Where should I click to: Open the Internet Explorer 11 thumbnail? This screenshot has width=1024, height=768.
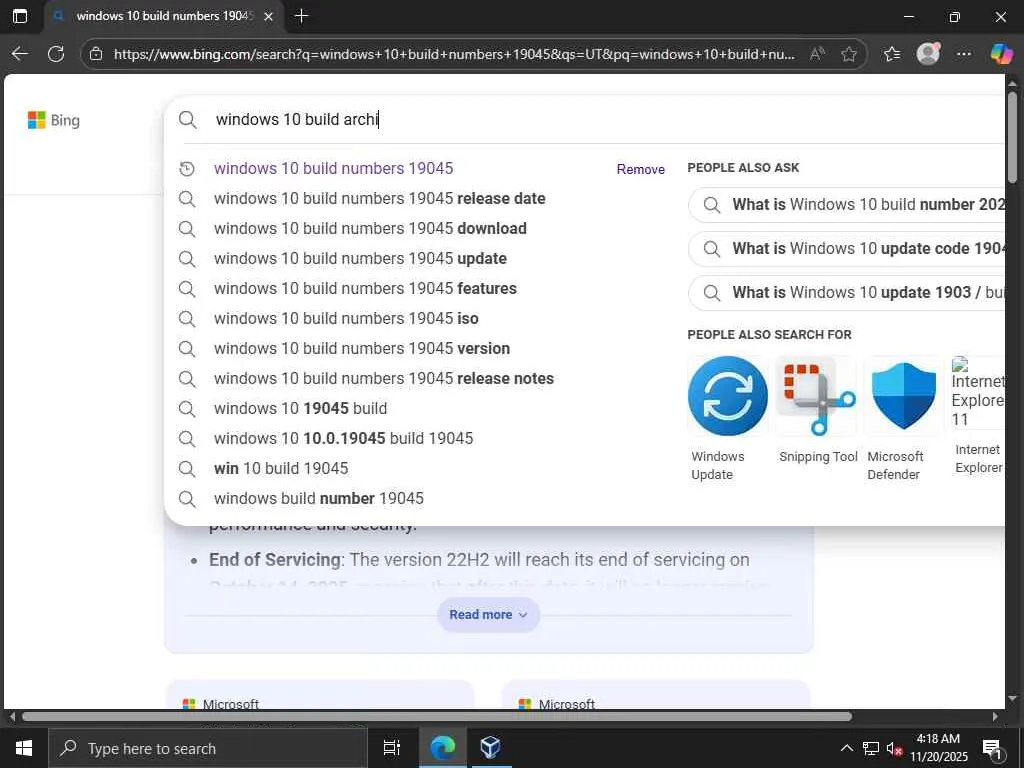pyautogui.click(x=978, y=393)
